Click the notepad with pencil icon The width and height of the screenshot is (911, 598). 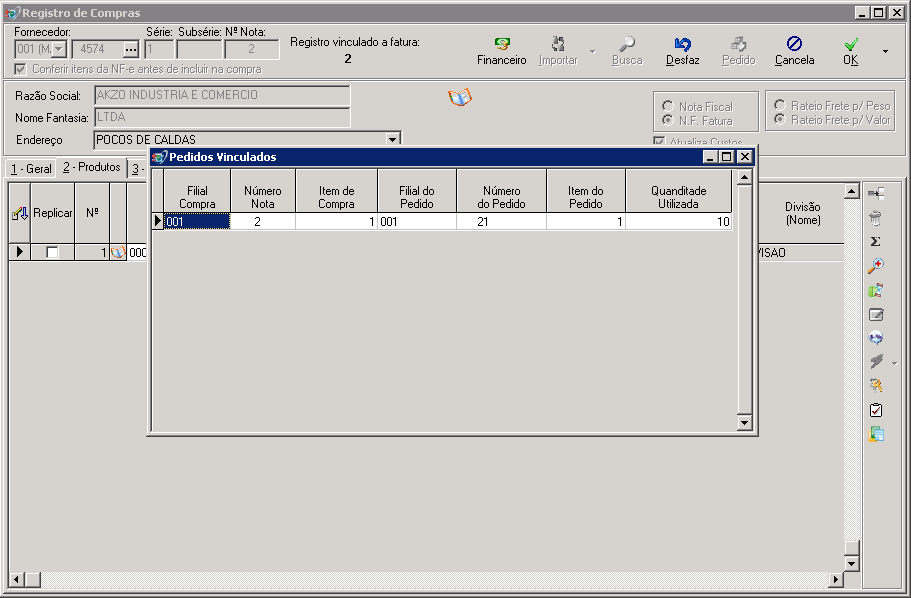click(876, 314)
